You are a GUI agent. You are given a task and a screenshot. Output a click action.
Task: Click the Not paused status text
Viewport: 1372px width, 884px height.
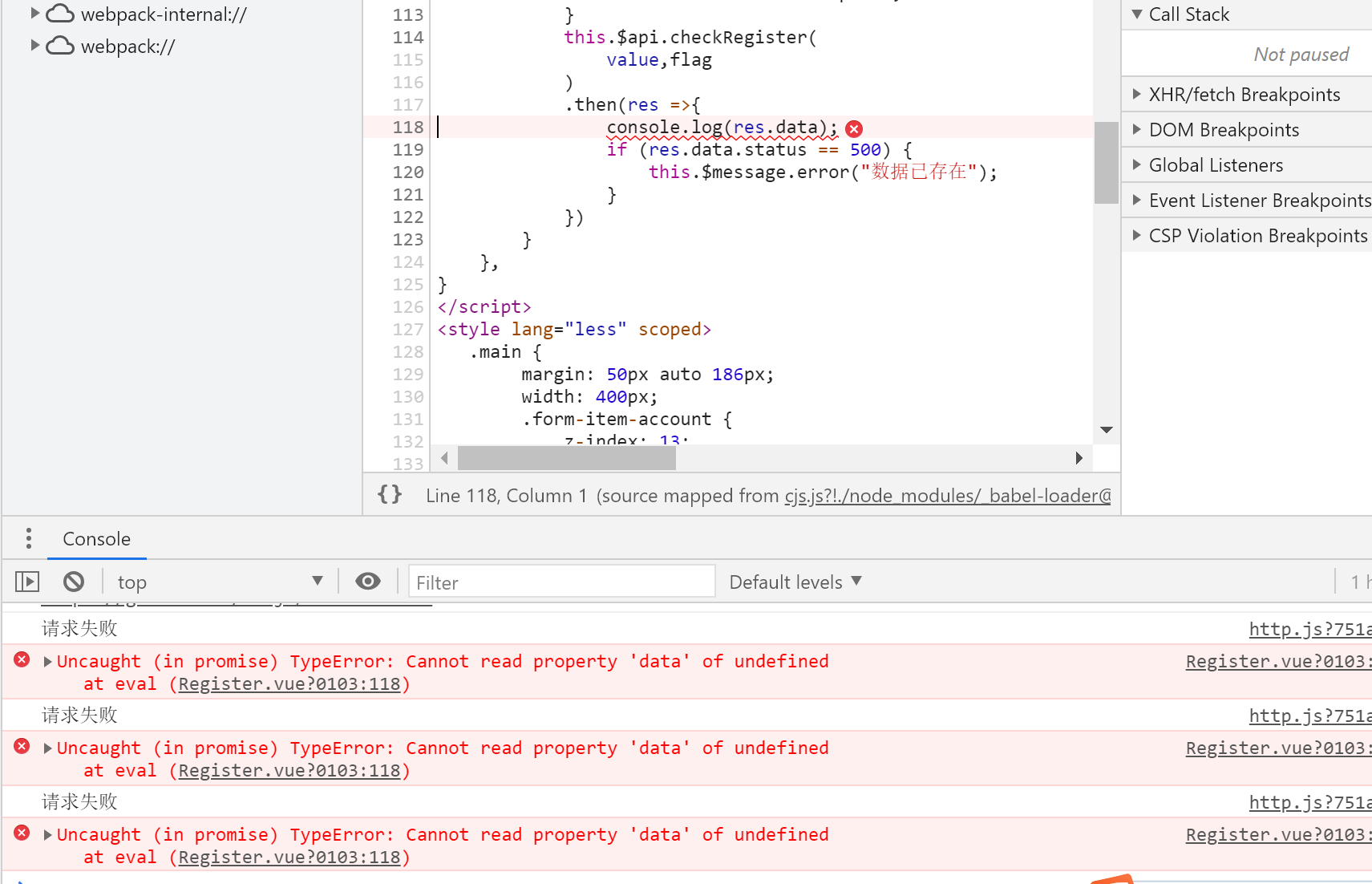[1301, 55]
